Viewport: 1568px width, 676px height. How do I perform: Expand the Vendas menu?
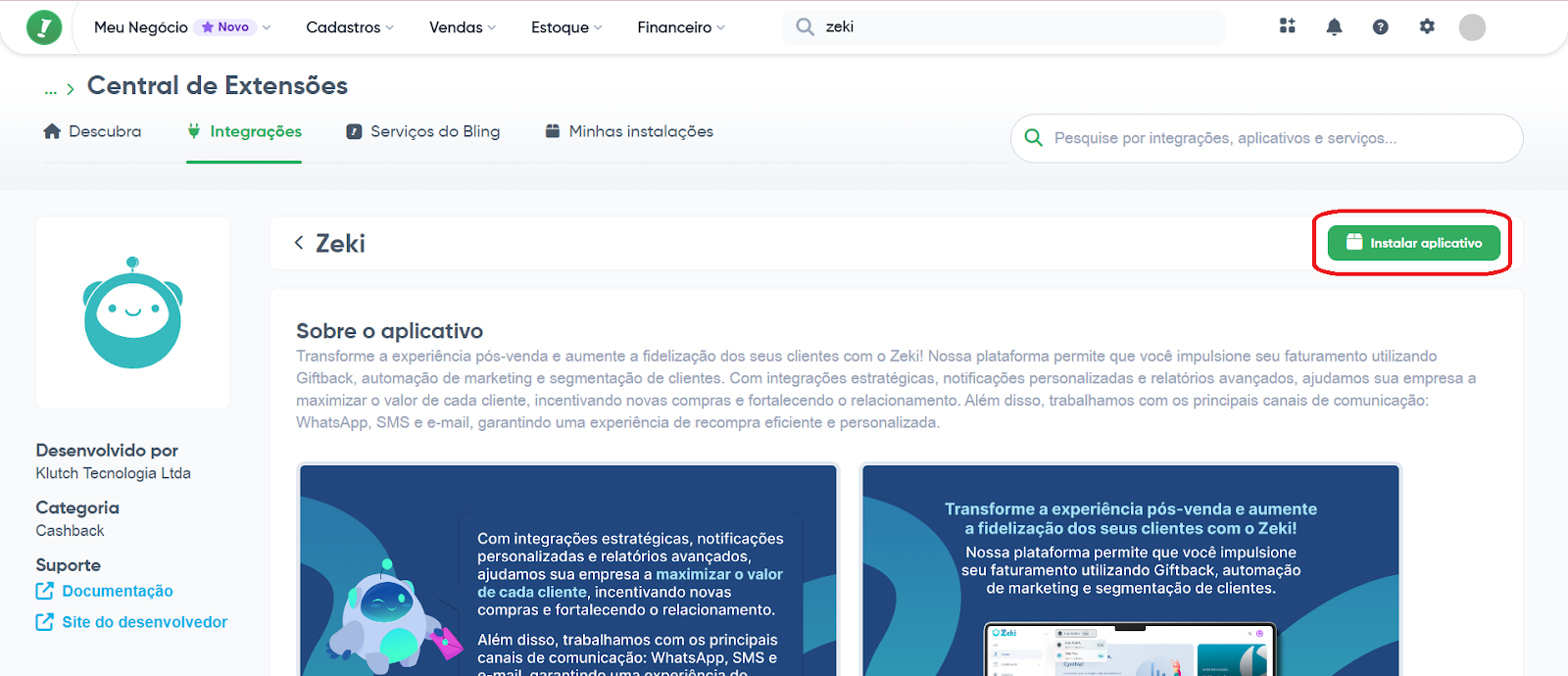click(x=463, y=27)
